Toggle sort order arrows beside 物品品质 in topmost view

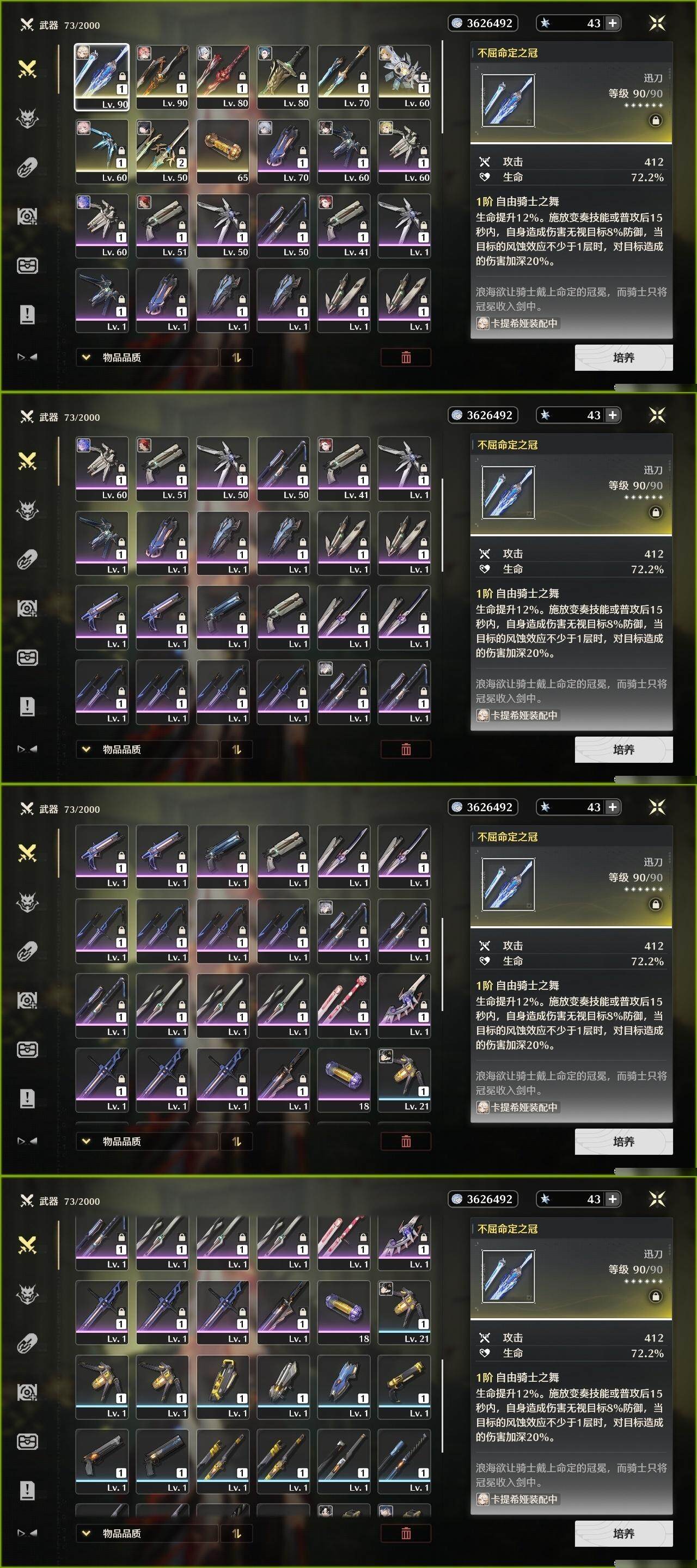[237, 357]
